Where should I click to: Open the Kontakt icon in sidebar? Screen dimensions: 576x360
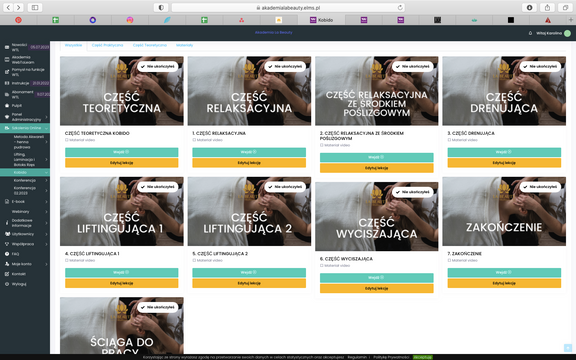pyautogui.click(x=7, y=274)
